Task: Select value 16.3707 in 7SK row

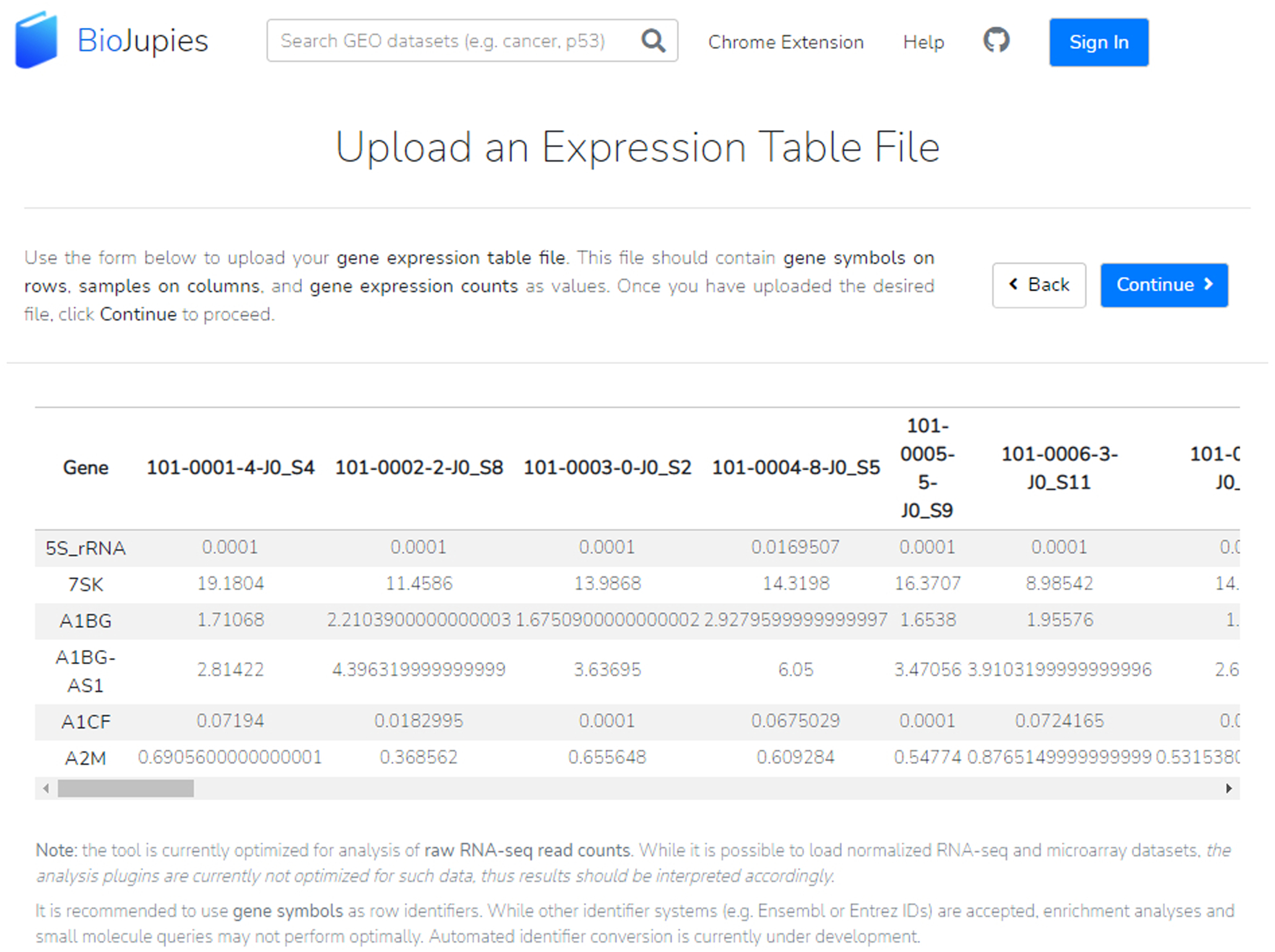Action: pyautogui.click(x=927, y=583)
